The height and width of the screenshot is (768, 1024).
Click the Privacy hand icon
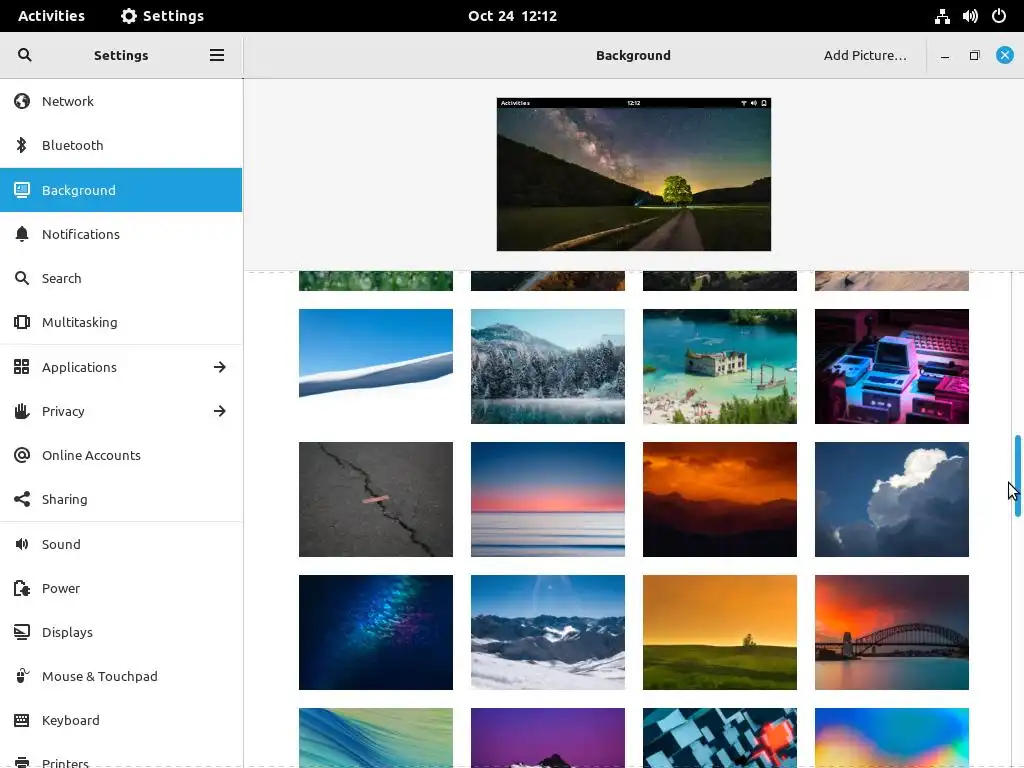pos(22,411)
